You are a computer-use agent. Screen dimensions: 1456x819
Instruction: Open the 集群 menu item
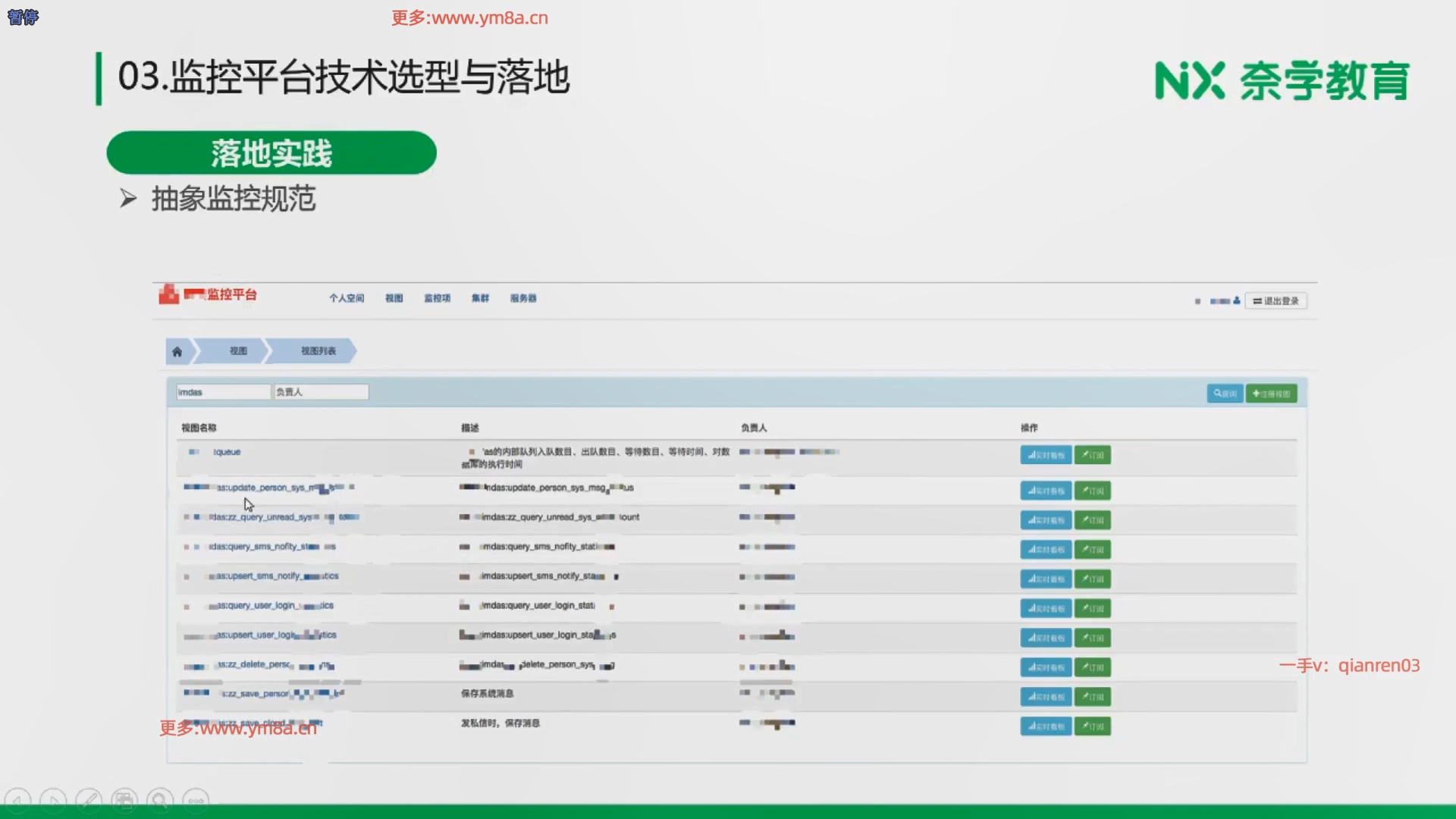click(x=480, y=298)
